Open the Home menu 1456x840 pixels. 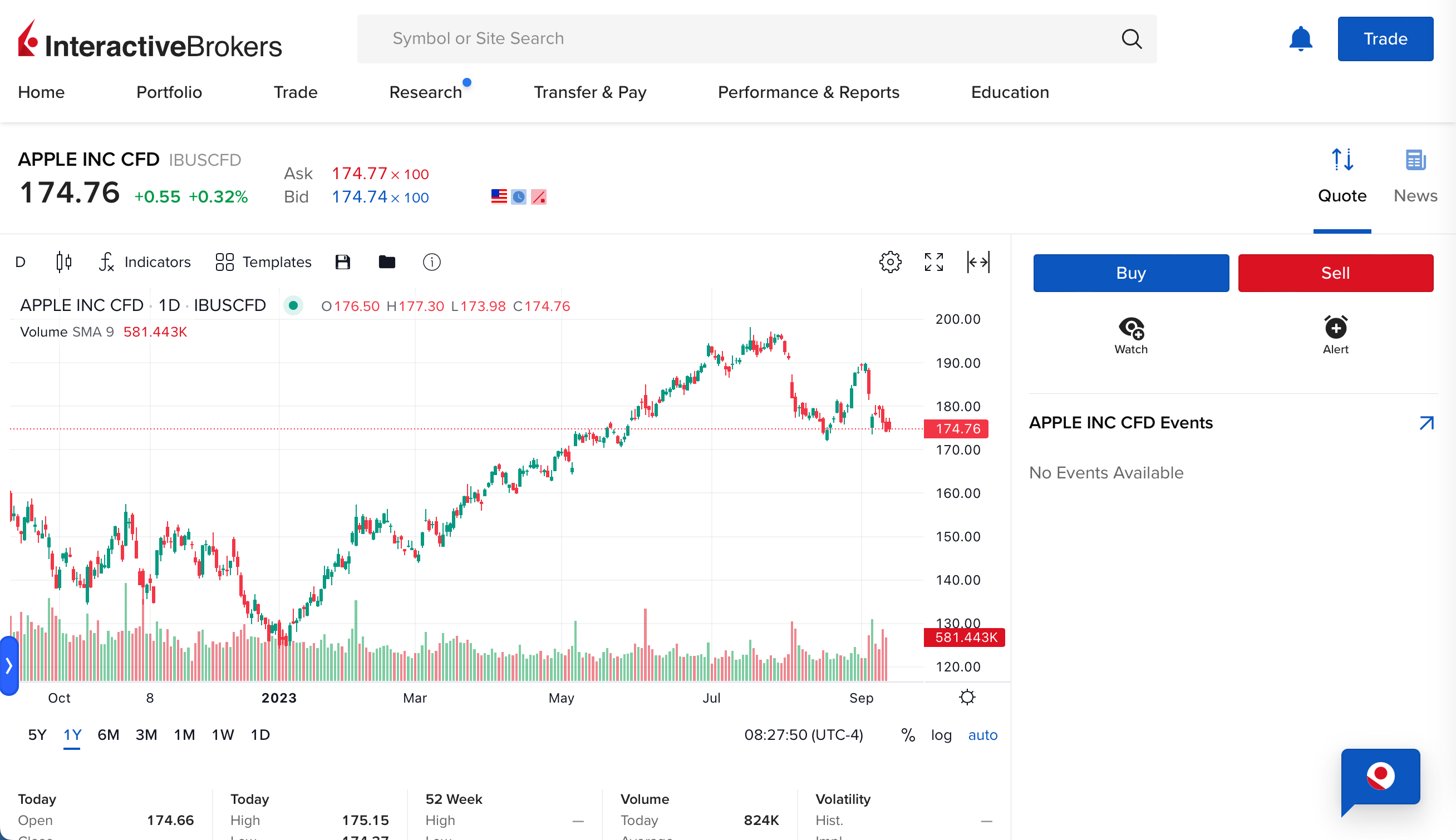click(x=41, y=92)
